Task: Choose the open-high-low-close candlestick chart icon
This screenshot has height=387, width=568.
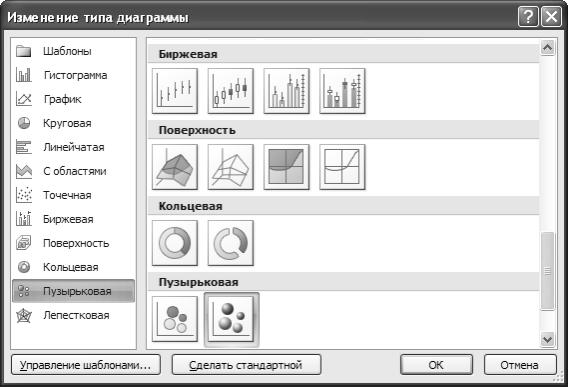Action: pos(231,91)
